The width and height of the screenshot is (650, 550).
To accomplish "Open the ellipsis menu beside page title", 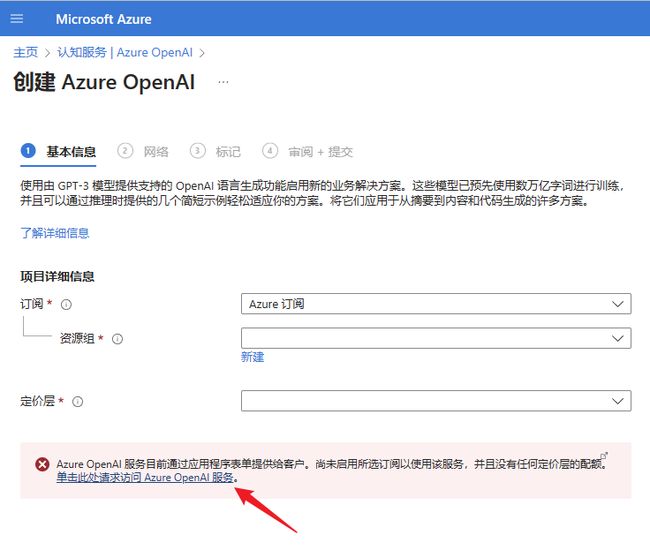I will (x=223, y=82).
